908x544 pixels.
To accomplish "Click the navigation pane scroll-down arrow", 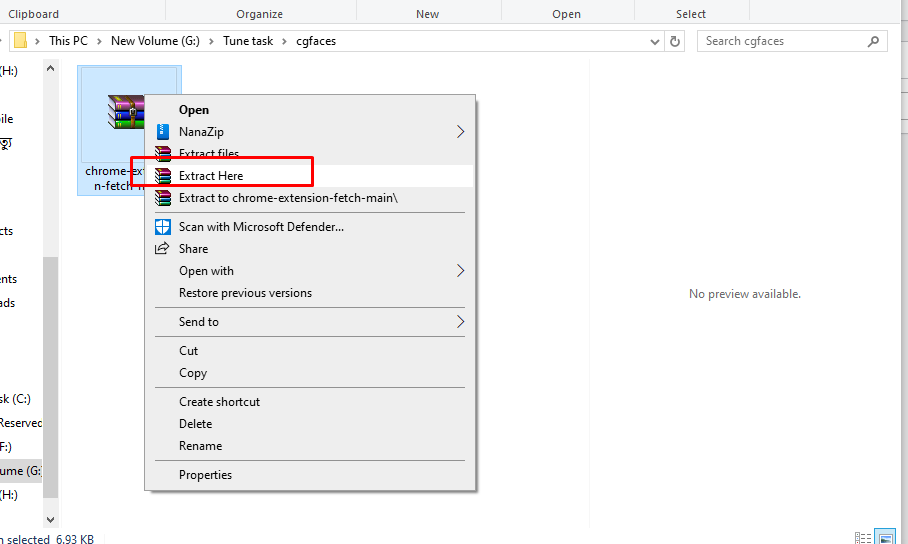I will [50, 520].
